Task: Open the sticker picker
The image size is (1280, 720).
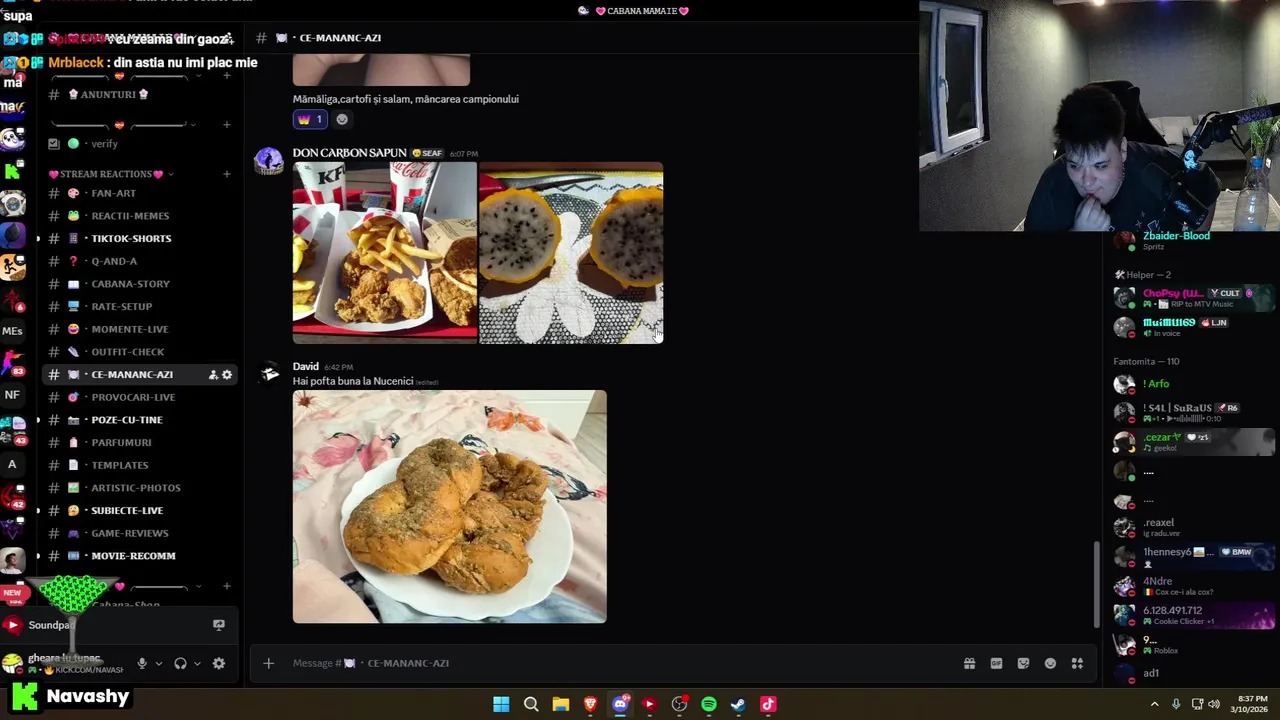Action: coord(1023,663)
